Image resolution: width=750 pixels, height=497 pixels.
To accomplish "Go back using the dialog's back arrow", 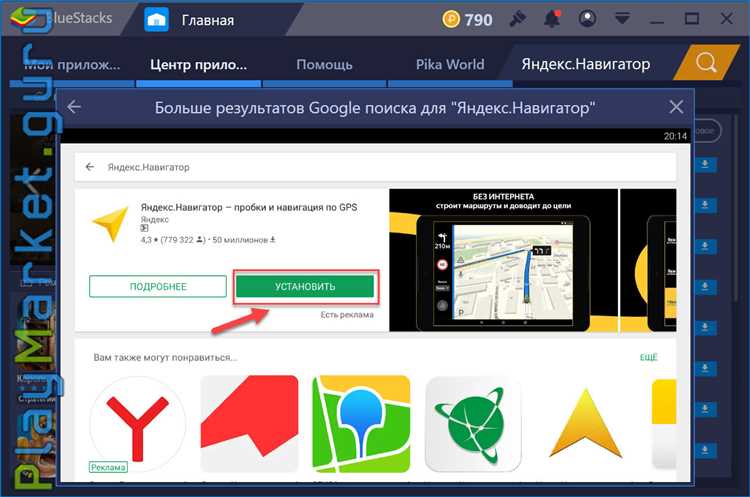I will [74, 107].
